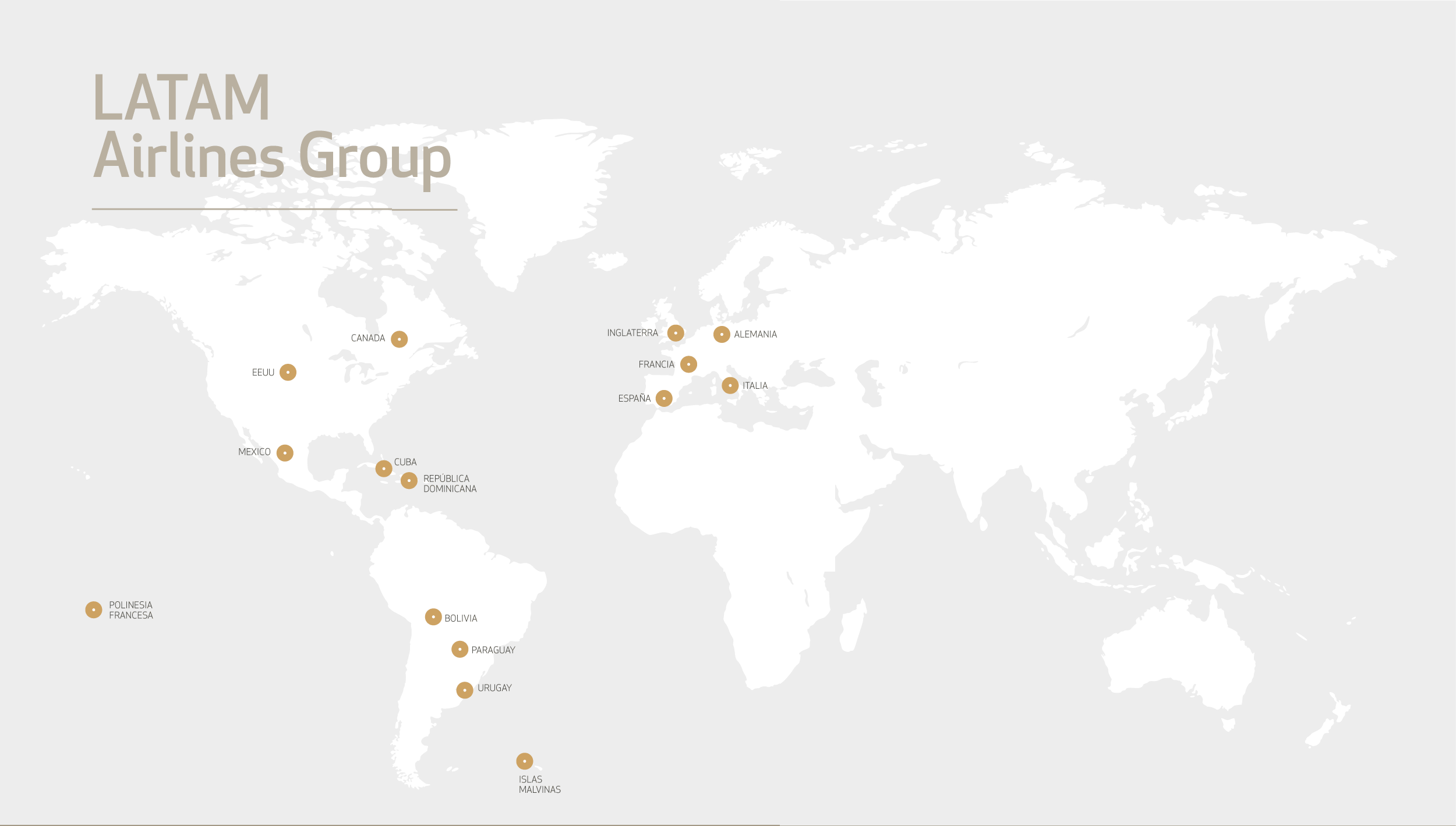1456x826 pixels.
Task: Select the Alemania map marker
Action: (722, 334)
